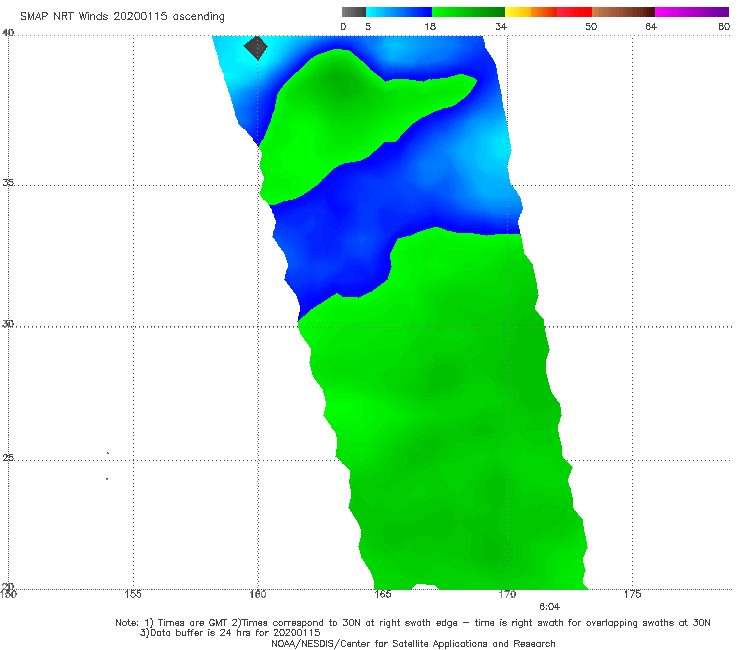Click the latitude label '30'
This screenshot has height=650, width=740.
pos(8,324)
